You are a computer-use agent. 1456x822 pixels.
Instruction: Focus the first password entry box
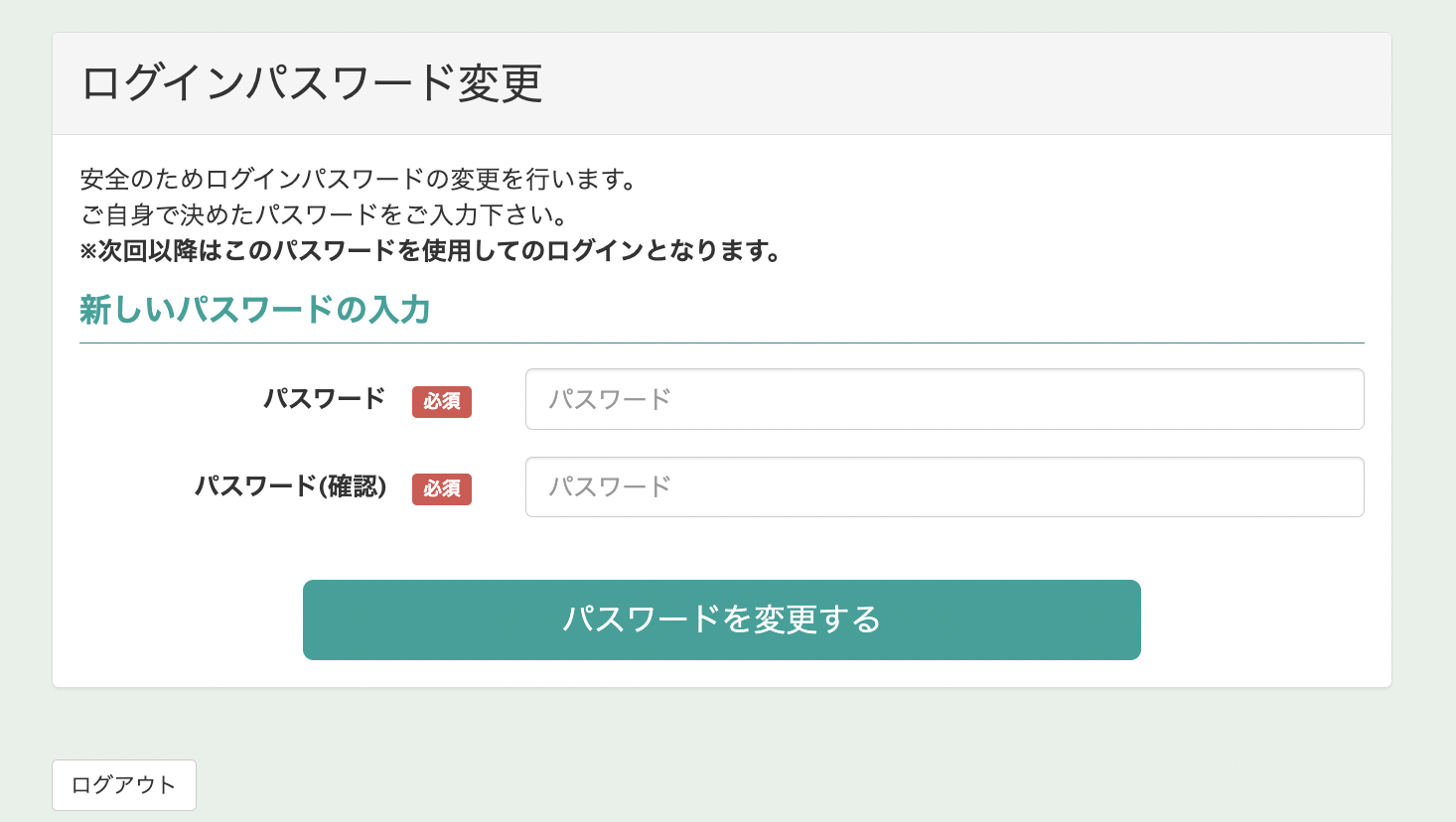click(944, 399)
